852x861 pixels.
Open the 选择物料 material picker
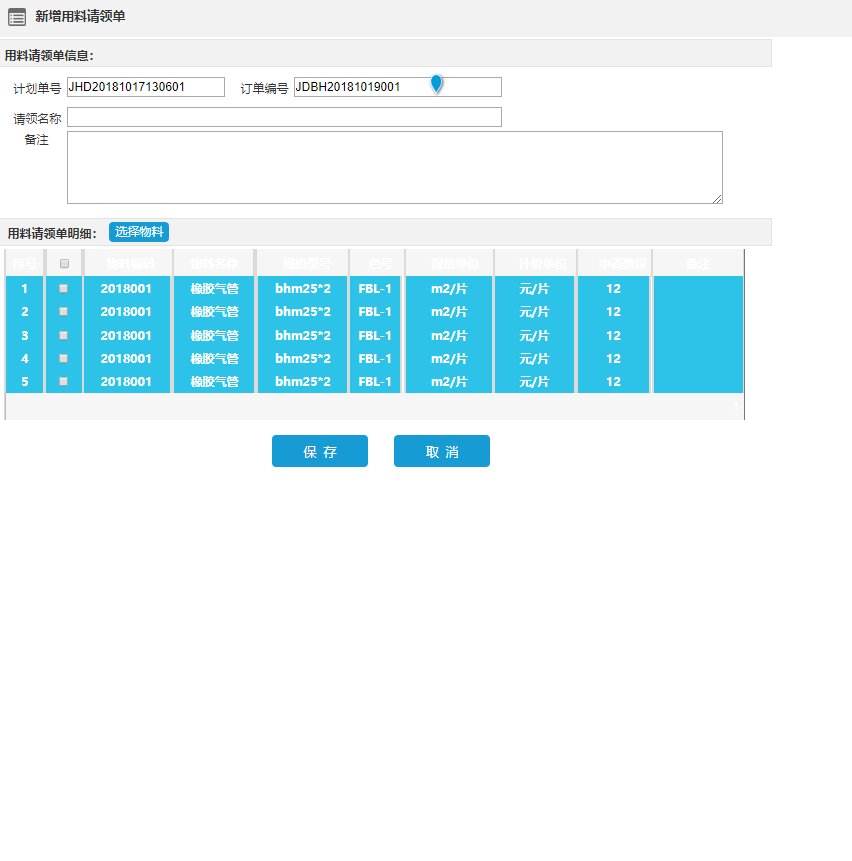pos(139,232)
